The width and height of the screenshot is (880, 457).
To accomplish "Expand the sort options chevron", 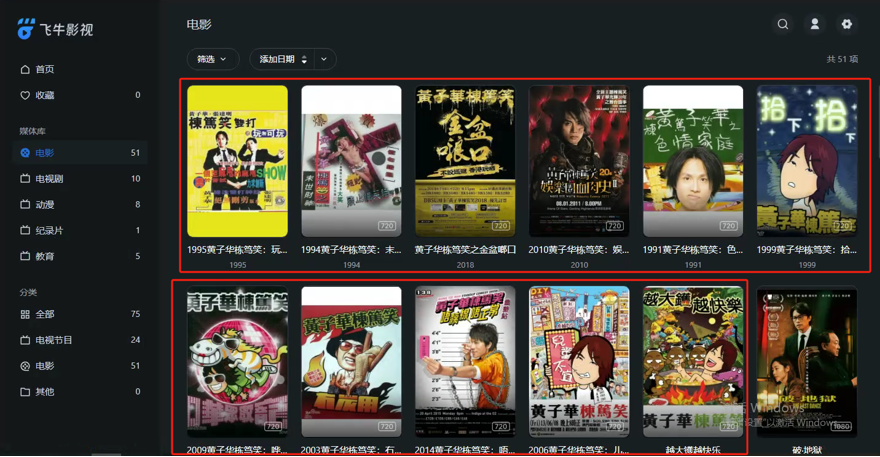I will [x=324, y=59].
